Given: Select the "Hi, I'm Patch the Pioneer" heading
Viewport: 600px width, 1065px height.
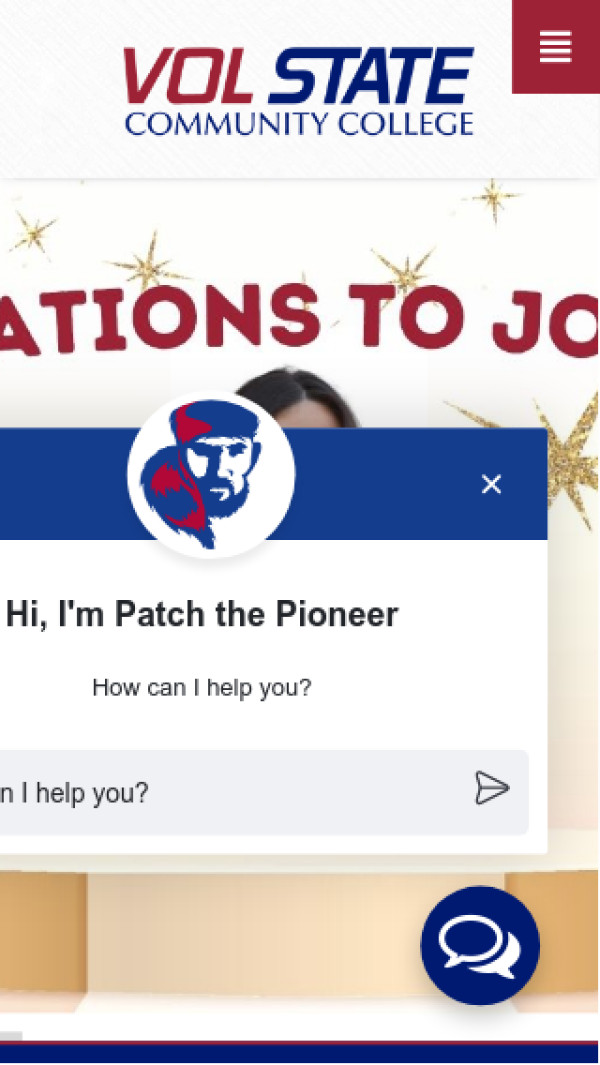Looking at the screenshot, I should tap(202, 615).
